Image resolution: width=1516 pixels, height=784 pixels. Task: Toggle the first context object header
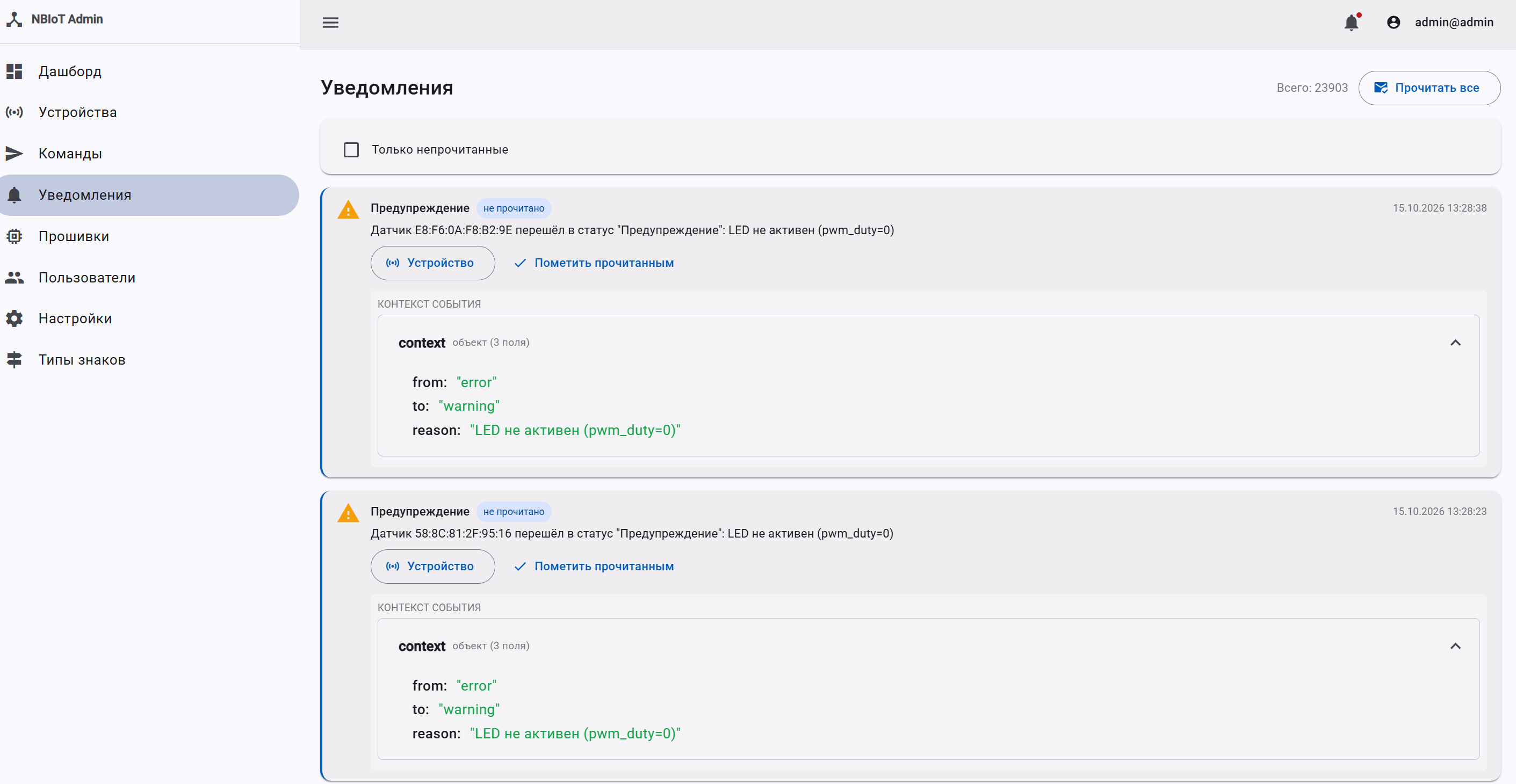pos(928,343)
